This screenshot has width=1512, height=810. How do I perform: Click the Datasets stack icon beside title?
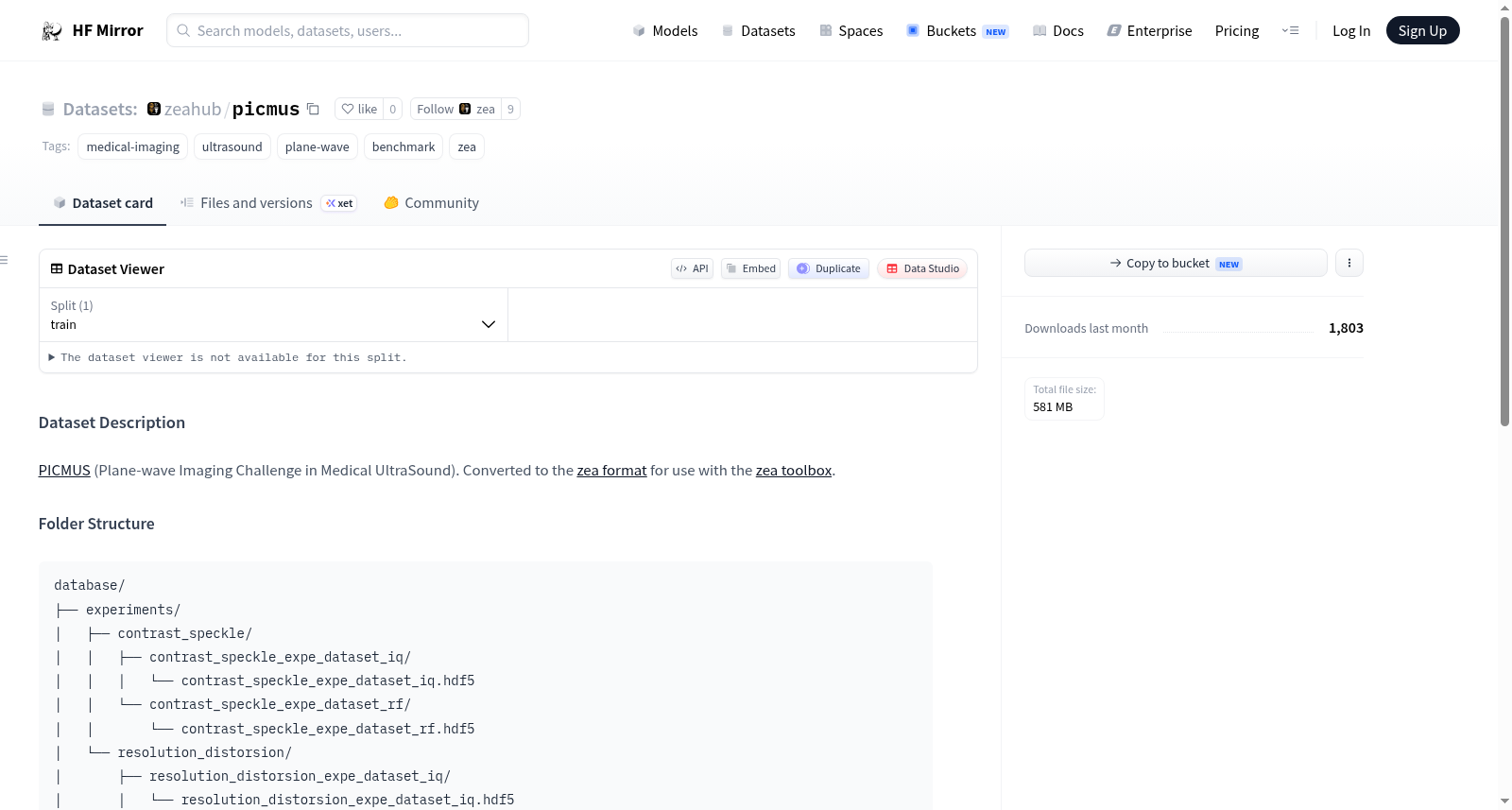(48, 110)
